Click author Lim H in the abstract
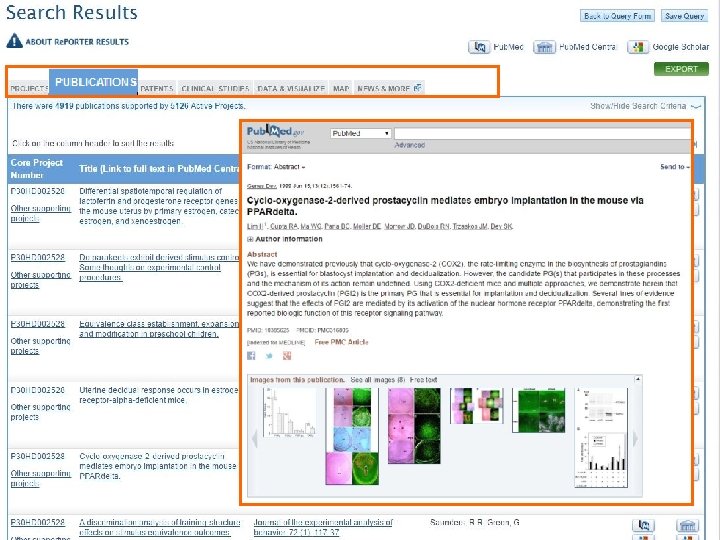 (255, 226)
